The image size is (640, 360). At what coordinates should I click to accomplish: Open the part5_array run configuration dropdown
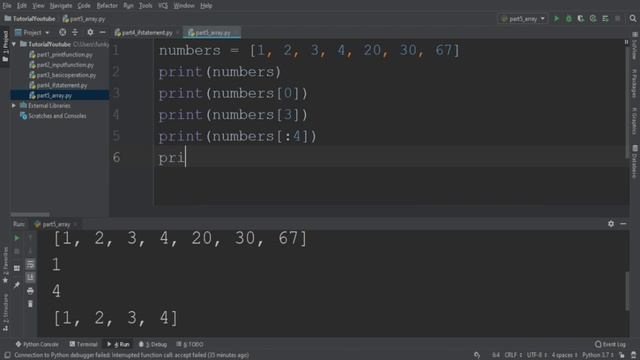point(523,19)
